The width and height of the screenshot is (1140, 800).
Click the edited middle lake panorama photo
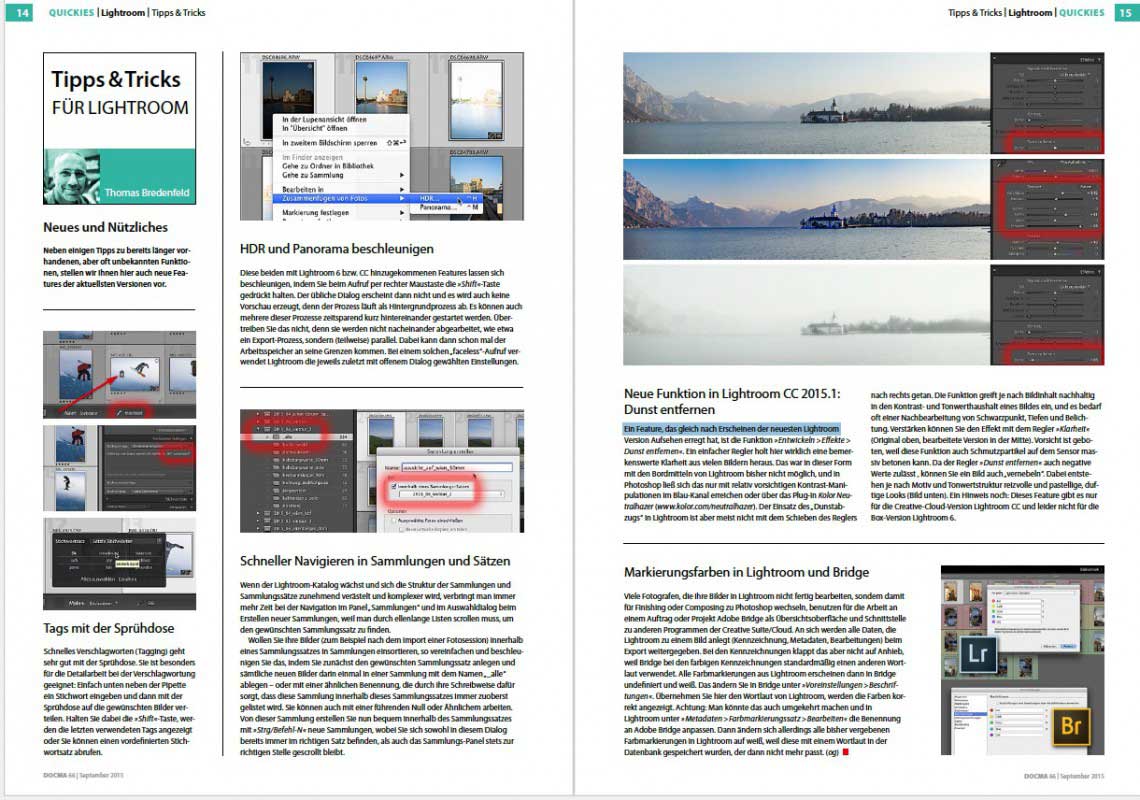(x=806, y=209)
